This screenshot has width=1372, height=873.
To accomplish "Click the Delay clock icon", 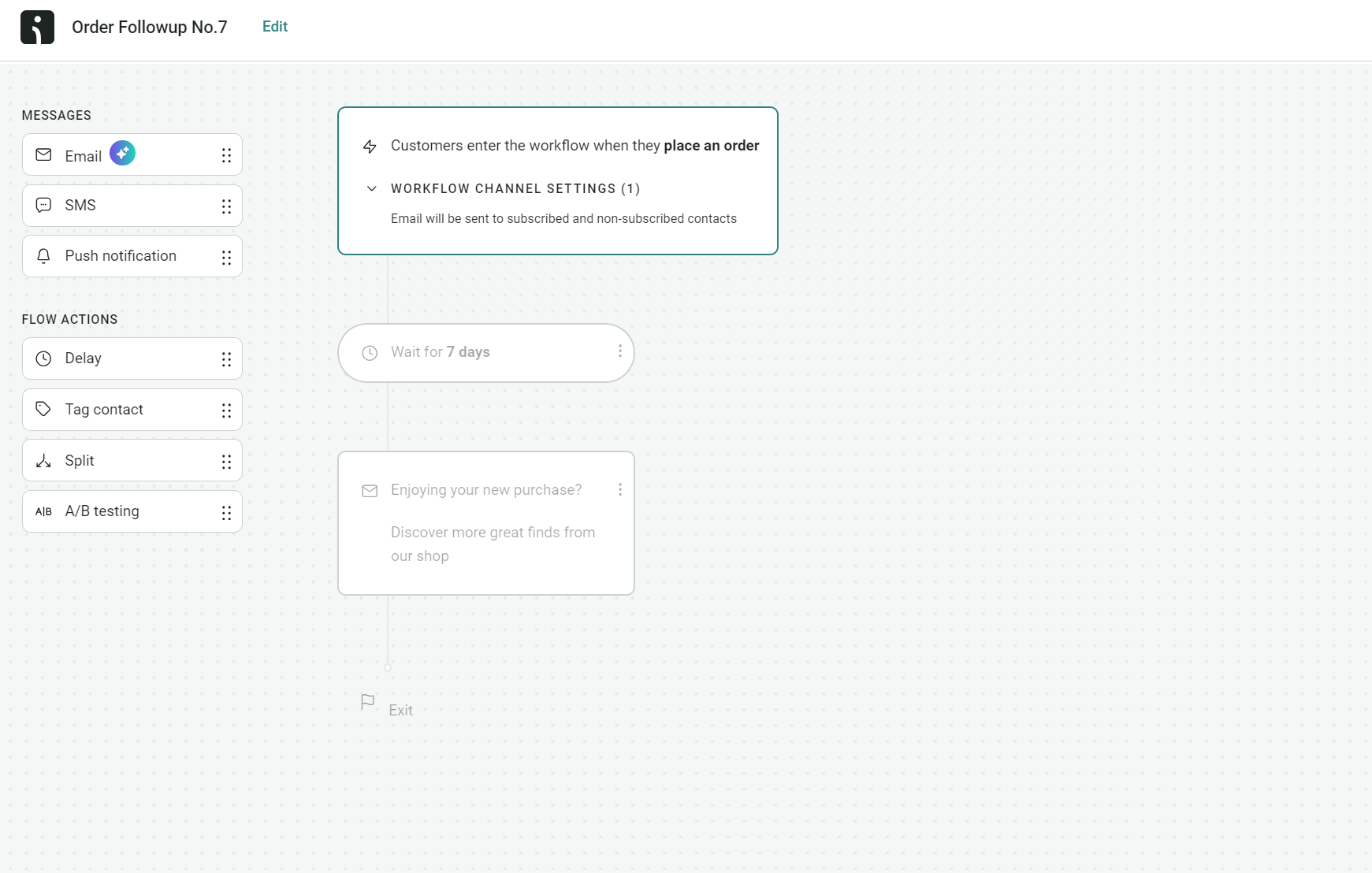I will pos(43,358).
